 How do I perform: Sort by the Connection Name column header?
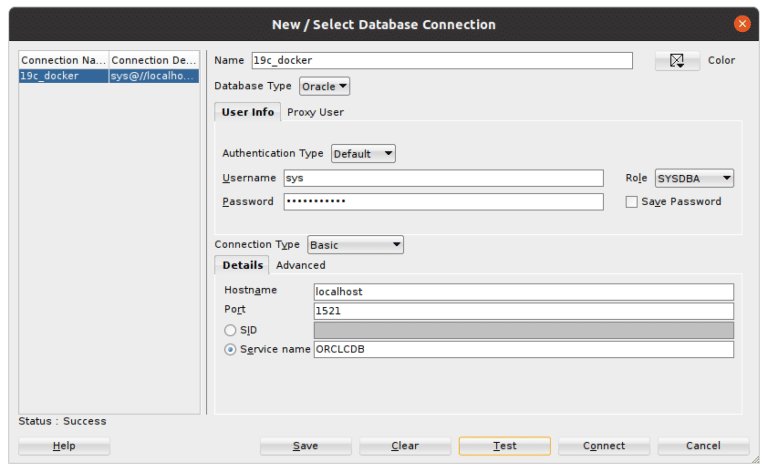coord(64,60)
